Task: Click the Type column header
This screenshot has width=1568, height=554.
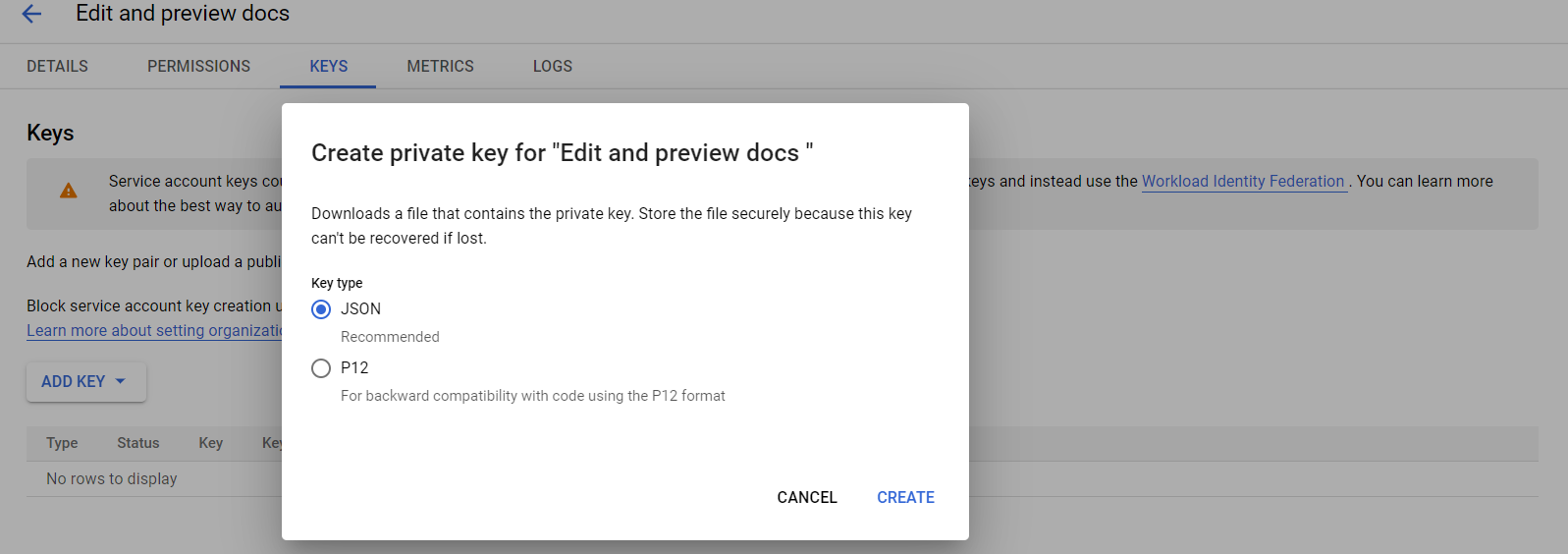Action: tap(62, 443)
